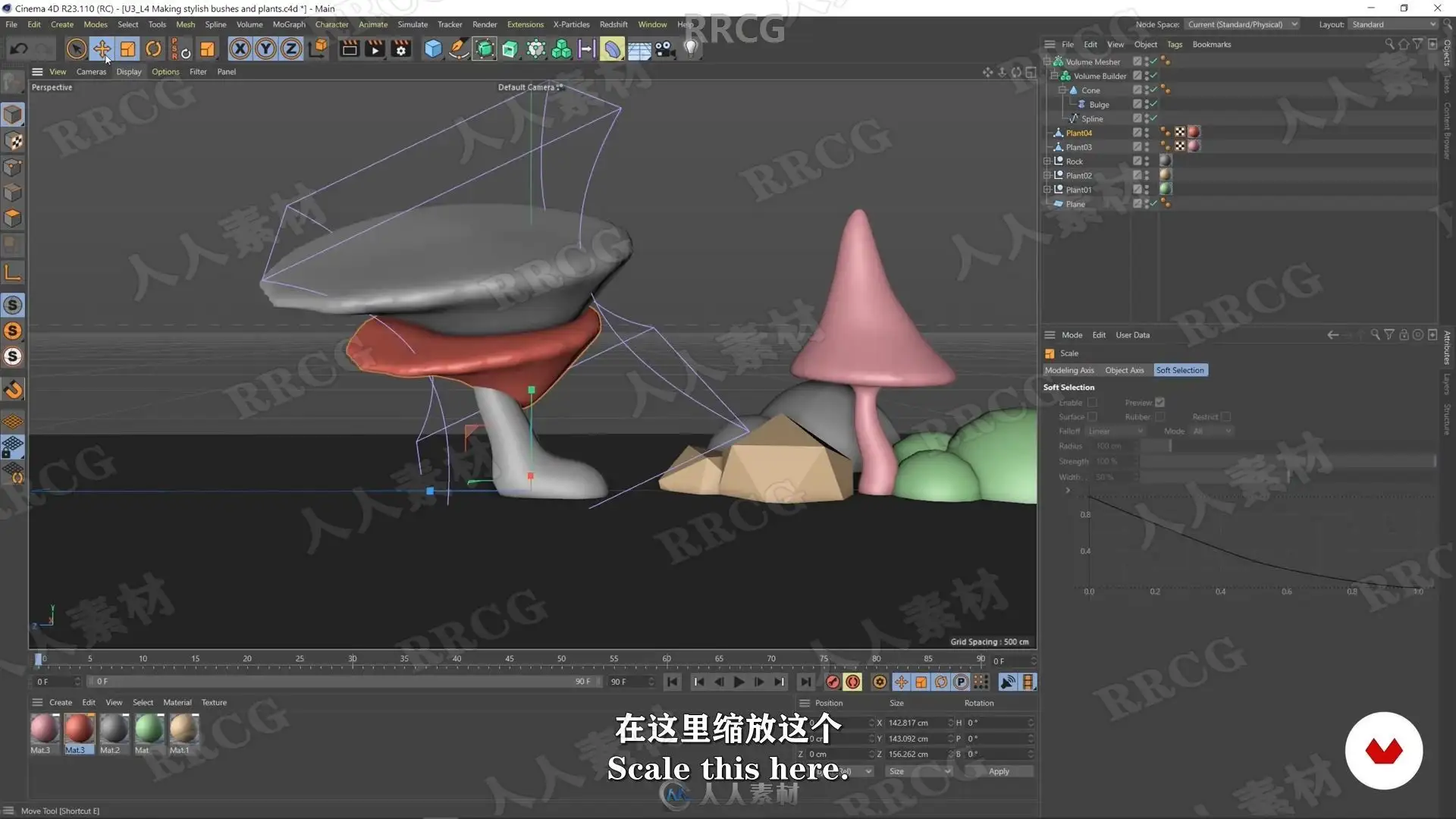Toggle X axis lock icon
Screen dimensions: 1456x819
[x=240, y=49]
